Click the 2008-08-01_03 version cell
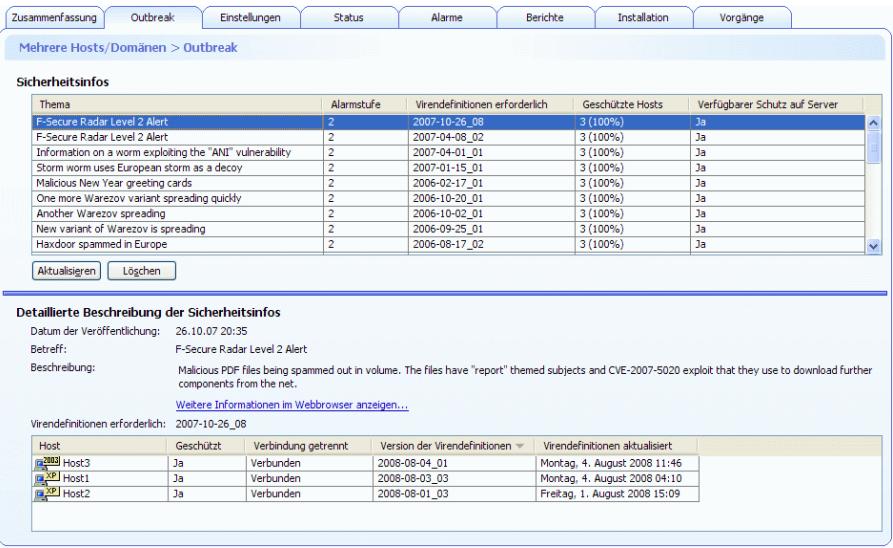The height and width of the screenshot is (548, 893). (x=454, y=494)
